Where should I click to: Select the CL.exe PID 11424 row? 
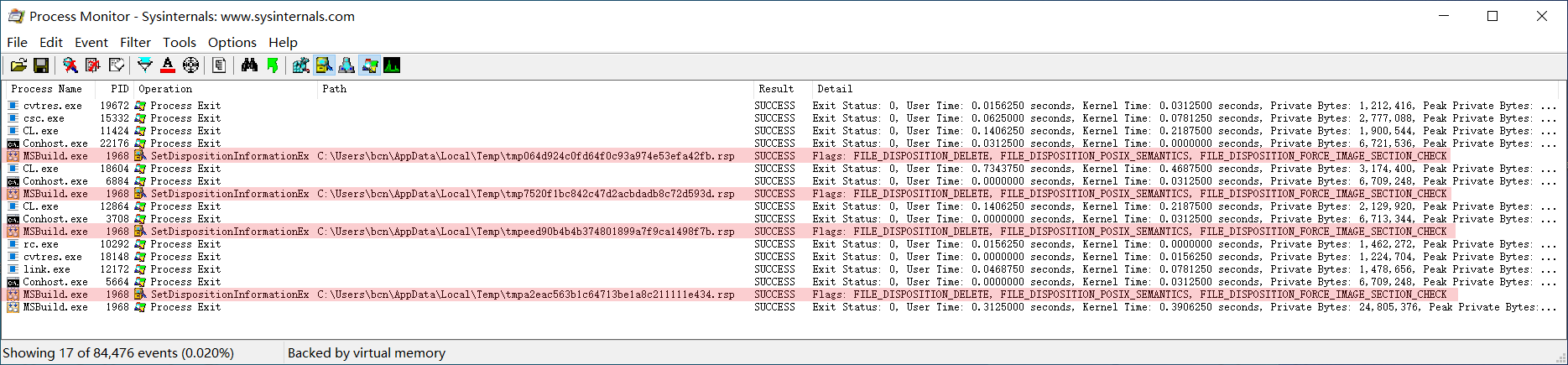[x=782, y=131]
